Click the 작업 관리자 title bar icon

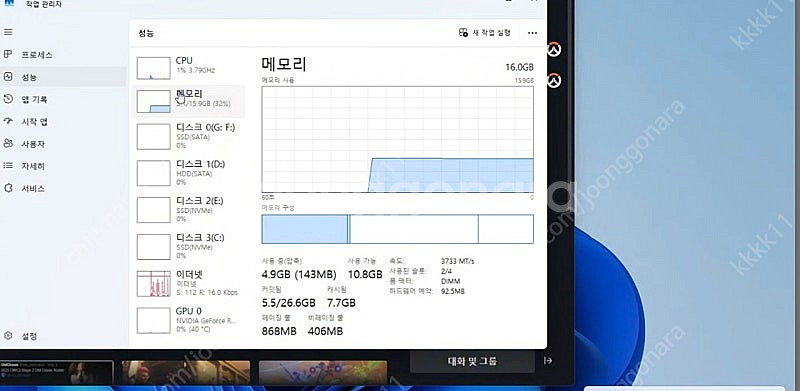(x=9, y=3)
